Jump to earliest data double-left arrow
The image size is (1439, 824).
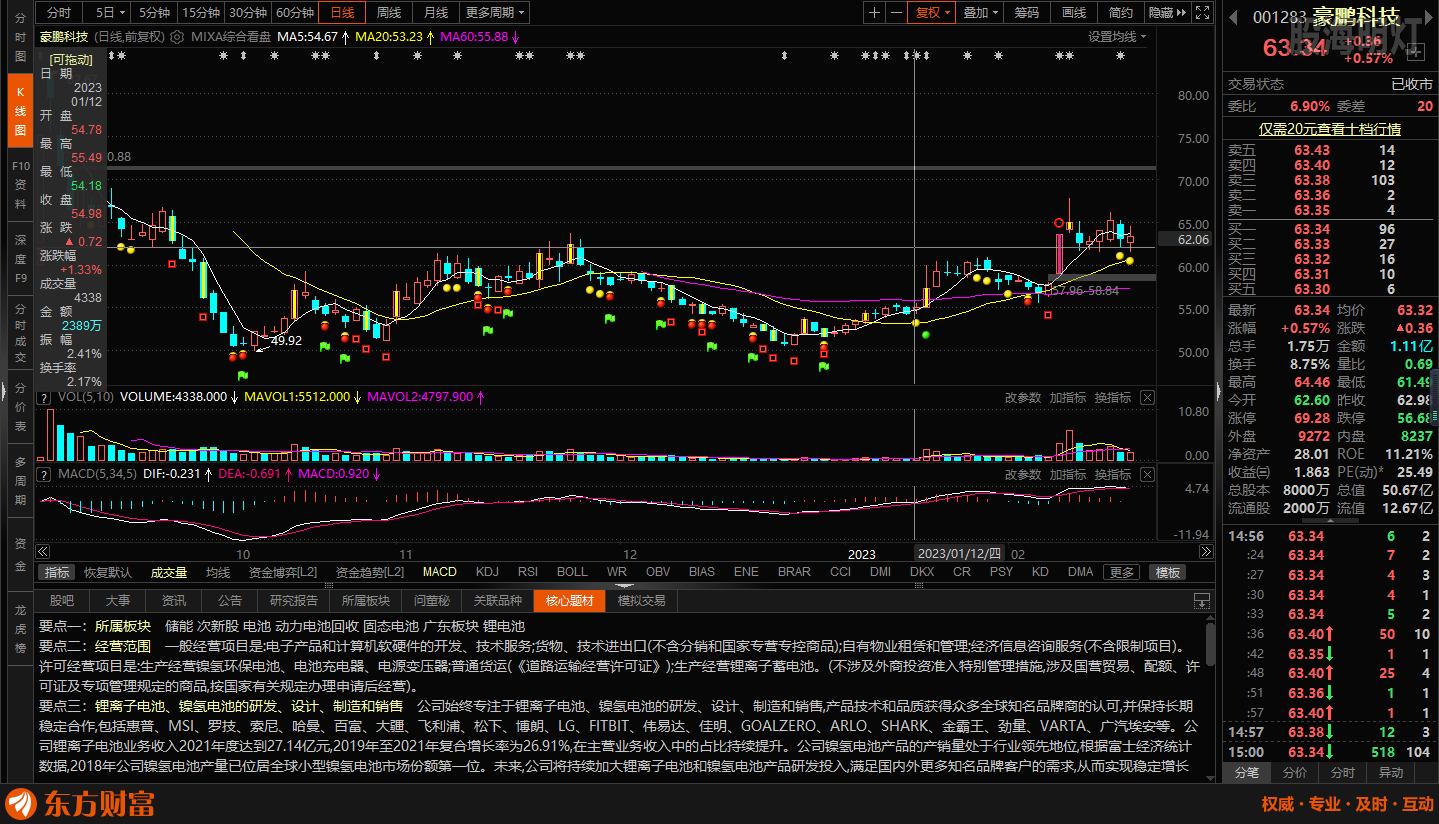42,553
